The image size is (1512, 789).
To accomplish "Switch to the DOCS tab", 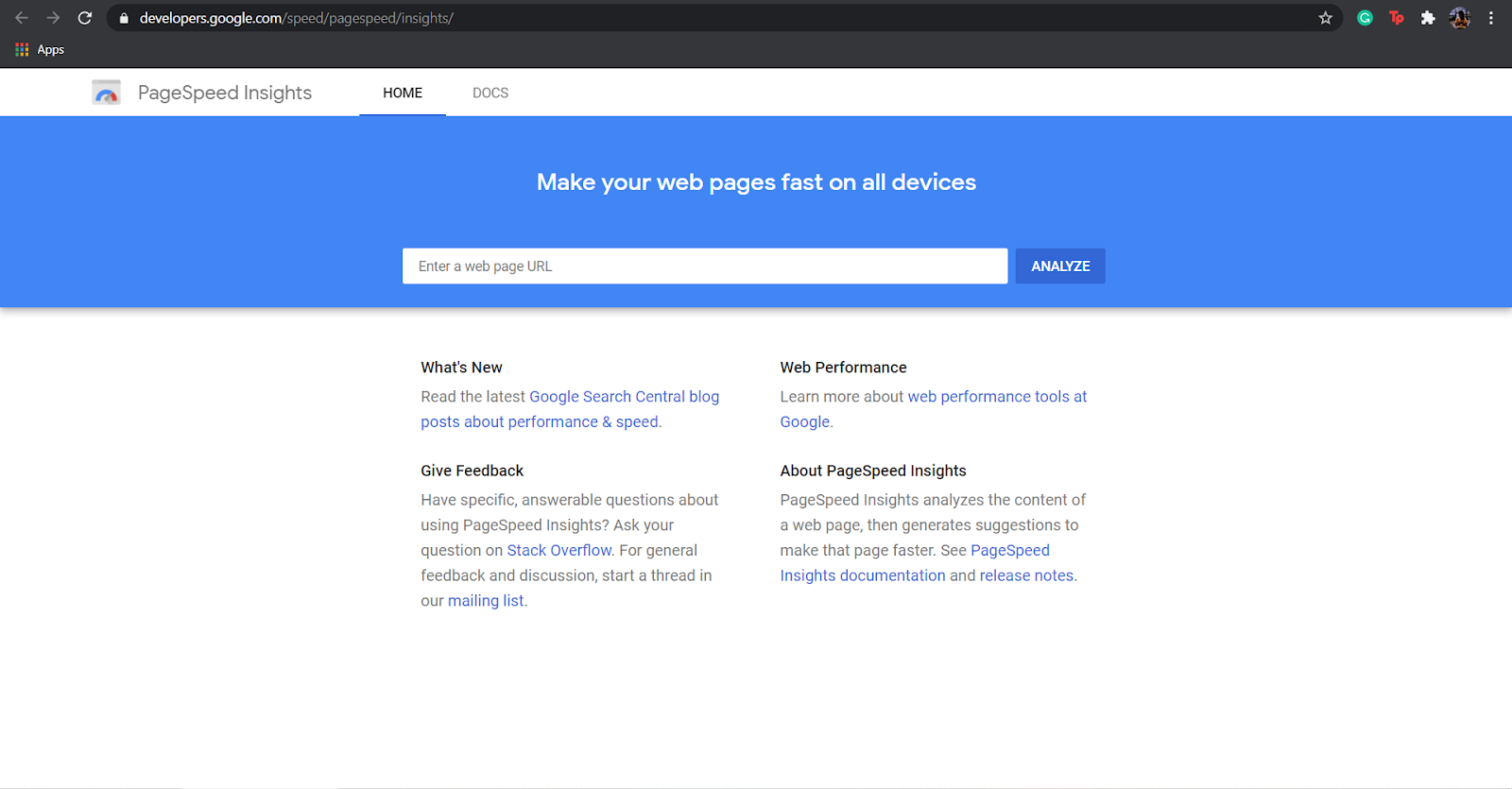I will point(490,93).
